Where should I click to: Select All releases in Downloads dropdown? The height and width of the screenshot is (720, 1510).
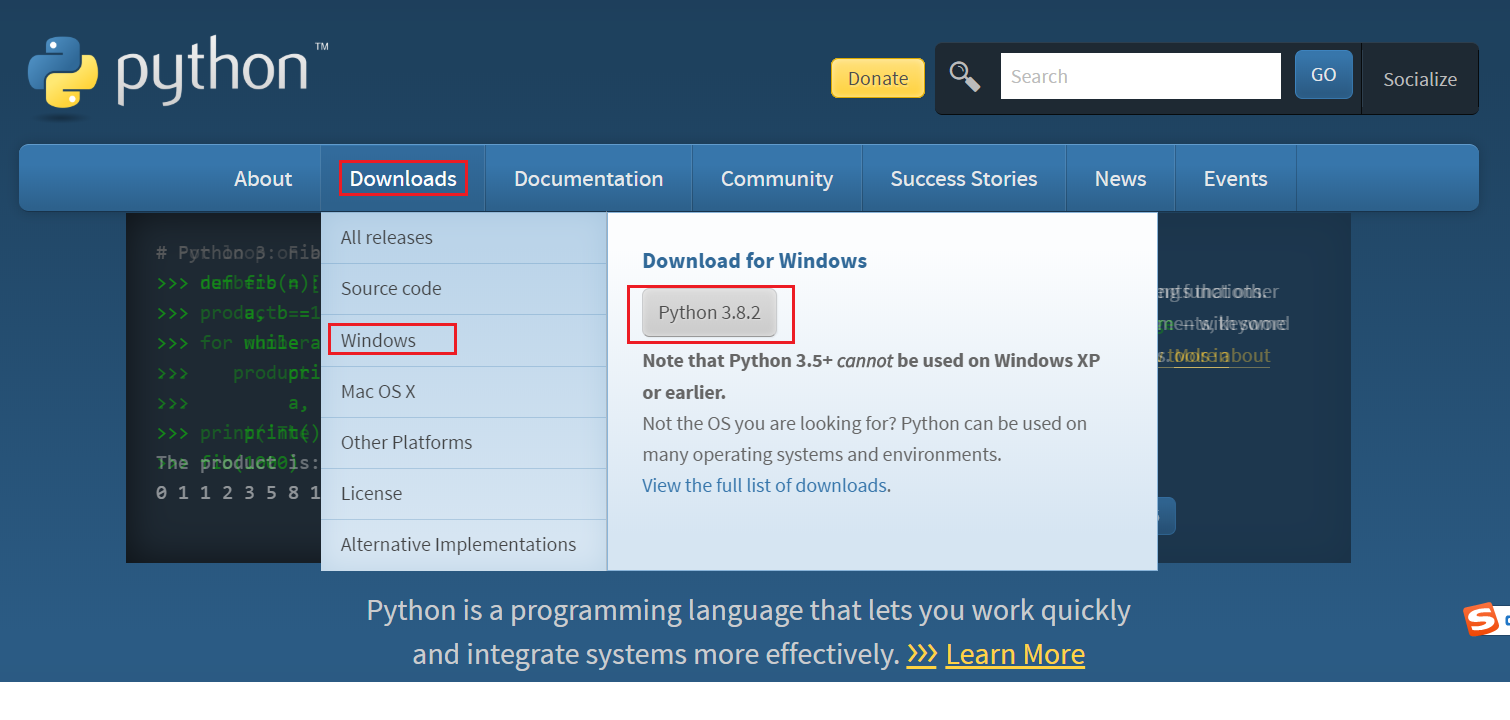point(464,238)
